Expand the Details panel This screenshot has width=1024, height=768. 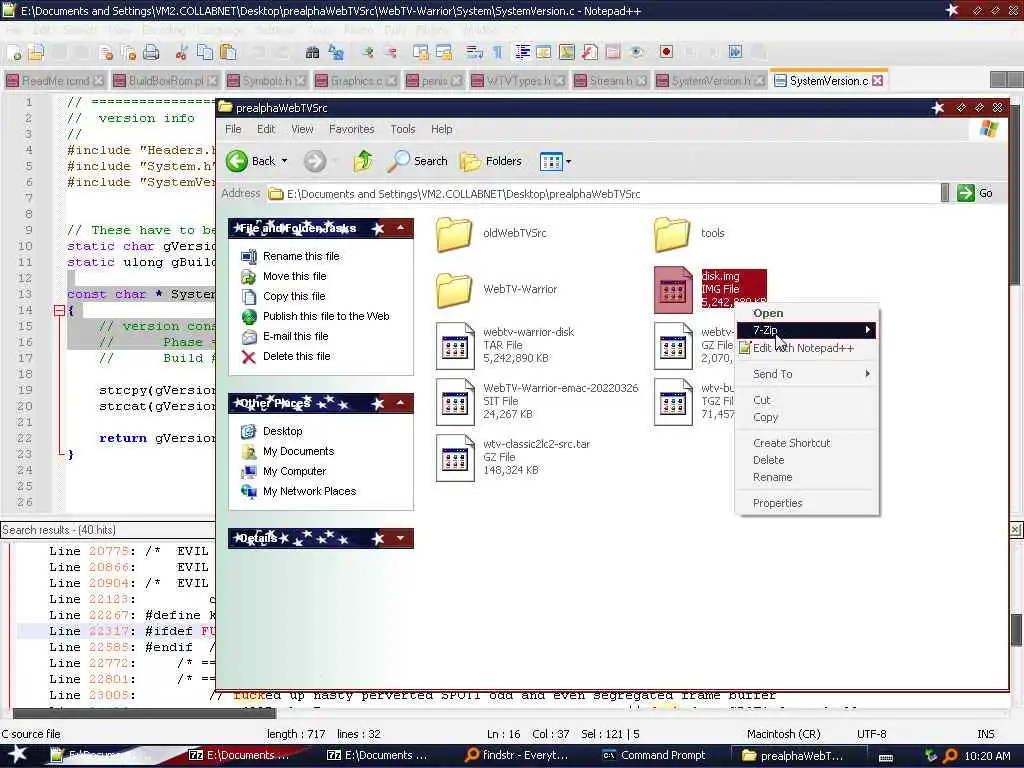(x=400, y=538)
